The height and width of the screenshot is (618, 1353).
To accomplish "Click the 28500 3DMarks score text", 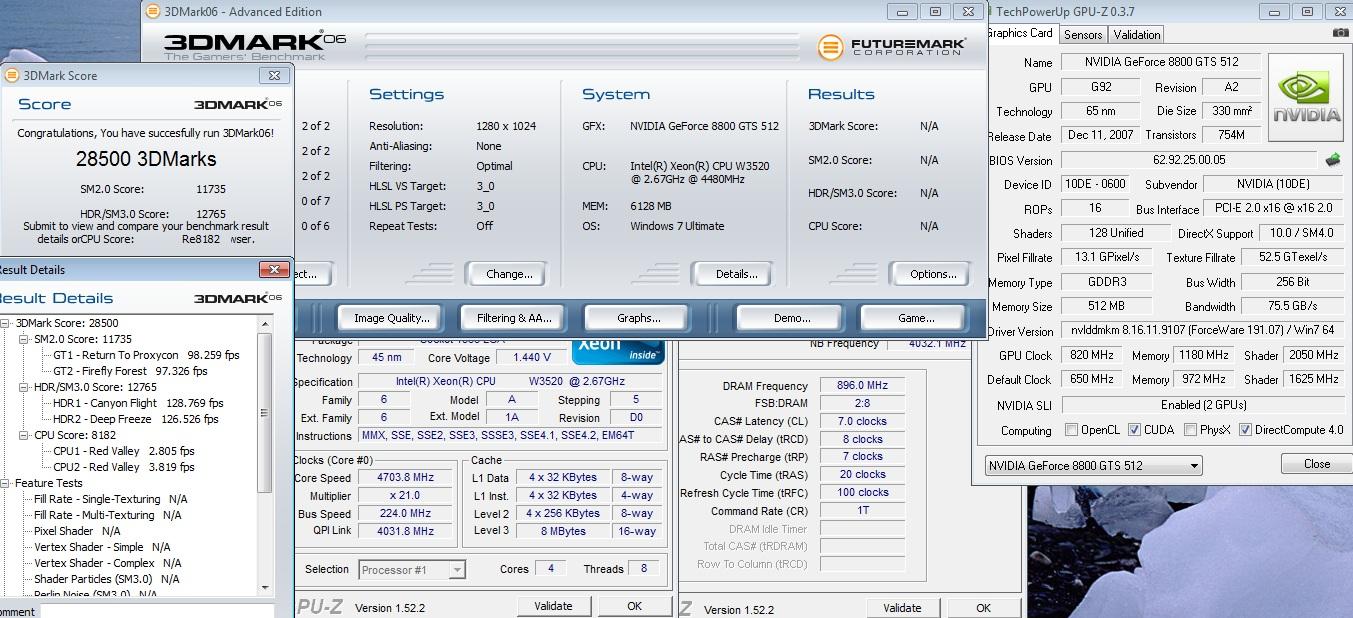I will [146, 158].
